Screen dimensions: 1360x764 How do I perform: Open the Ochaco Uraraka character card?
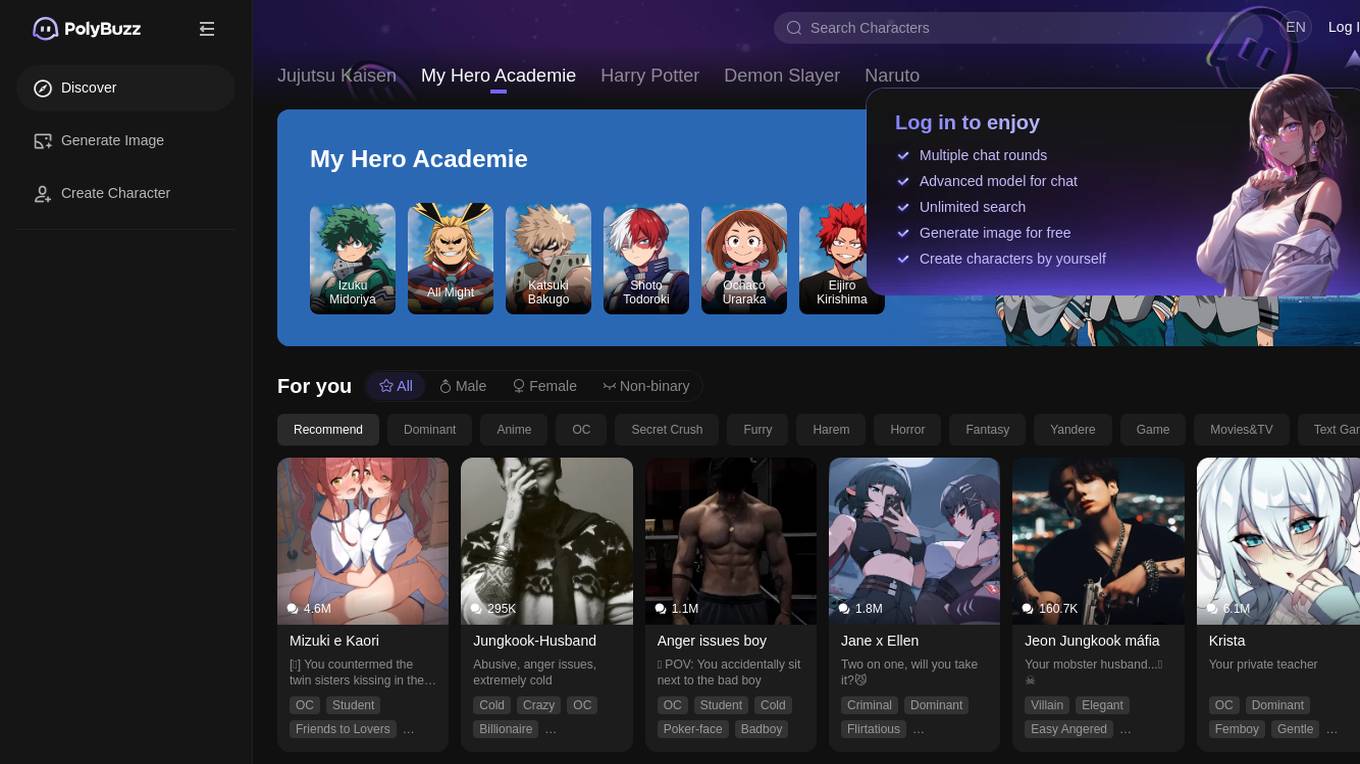pos(745,259)
